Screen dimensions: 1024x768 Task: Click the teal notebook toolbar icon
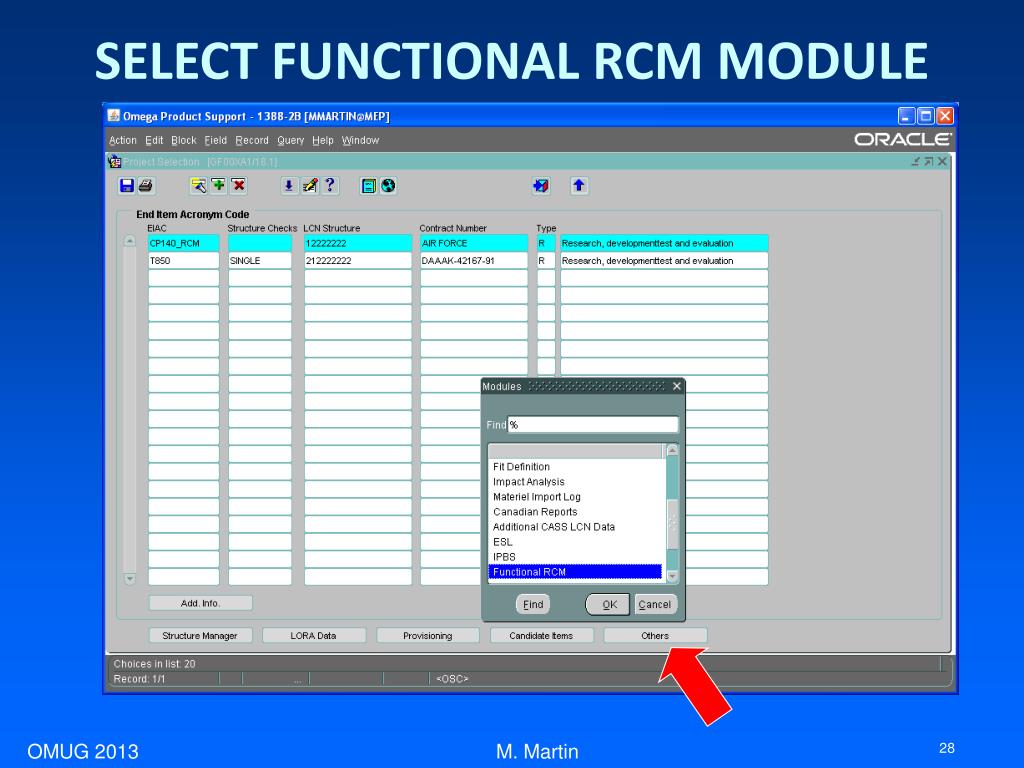click(368, 186)
